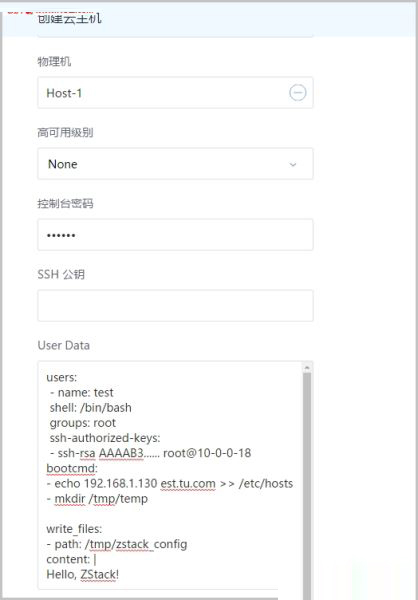
Task: Click the Hello, ZStack! text line
Action: (83, 575)
